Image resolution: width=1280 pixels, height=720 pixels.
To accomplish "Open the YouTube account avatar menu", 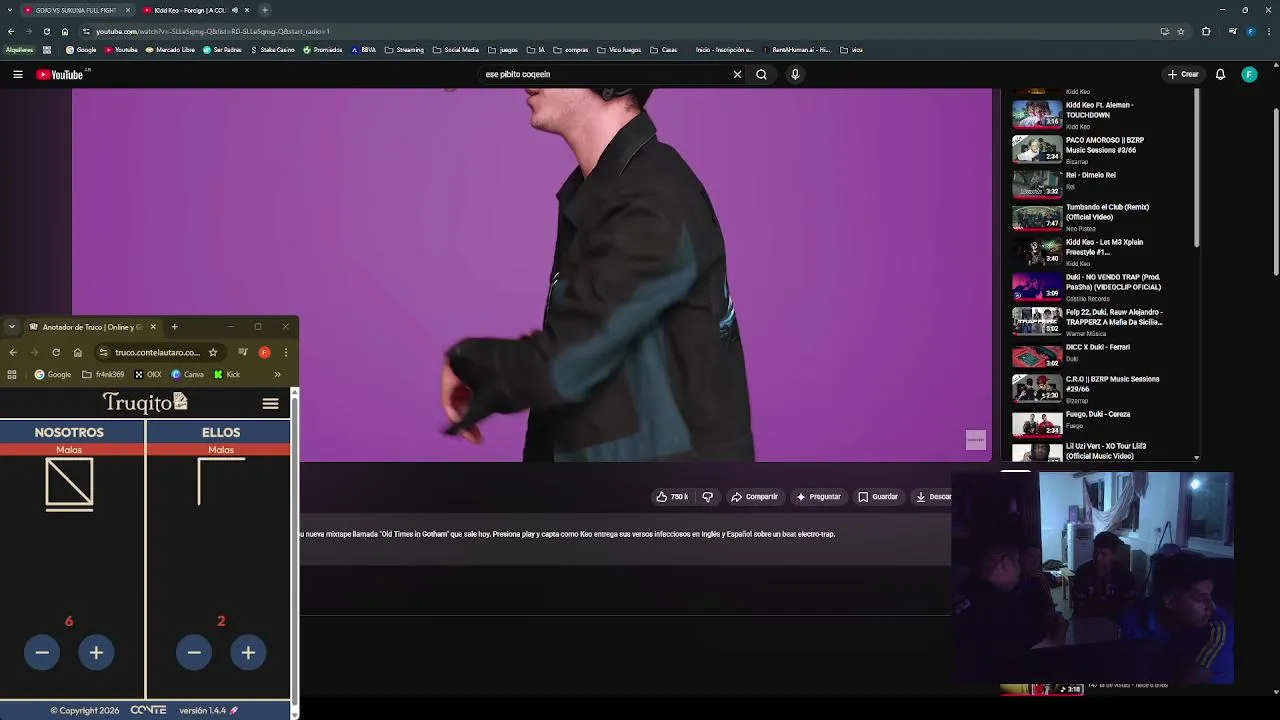I will click(1249, 74).
